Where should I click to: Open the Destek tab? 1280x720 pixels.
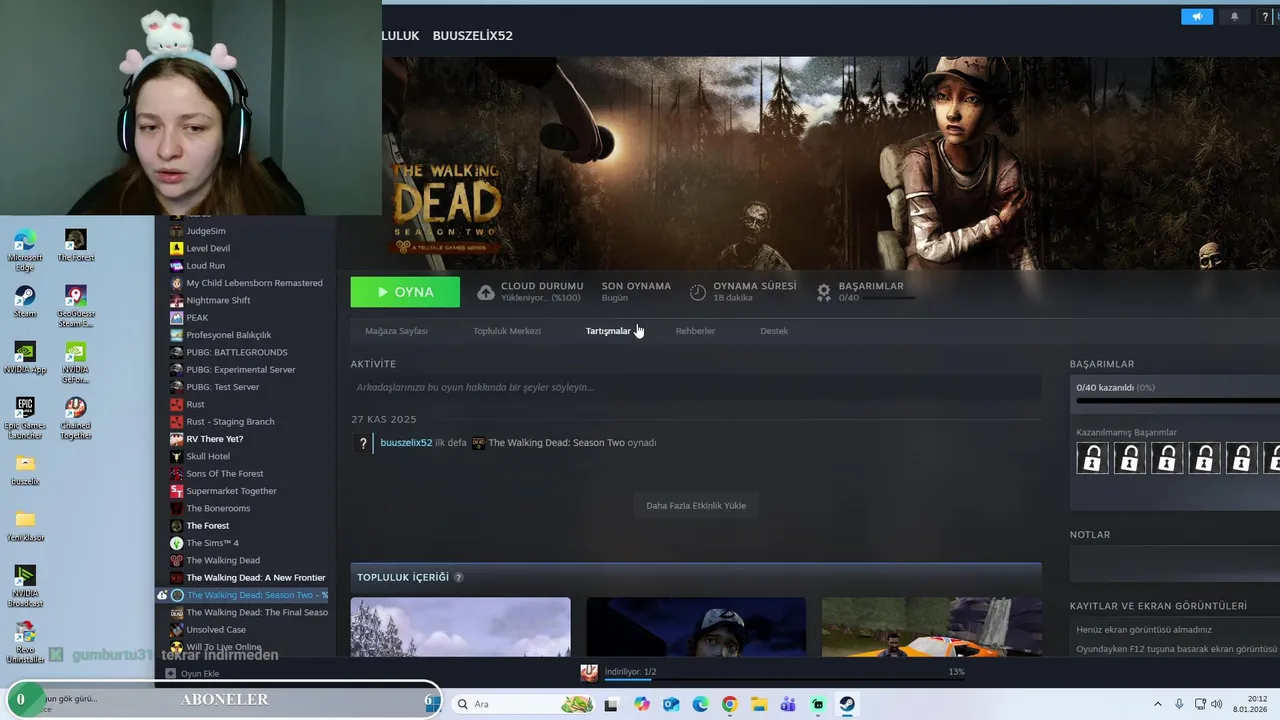pos(774,331)
